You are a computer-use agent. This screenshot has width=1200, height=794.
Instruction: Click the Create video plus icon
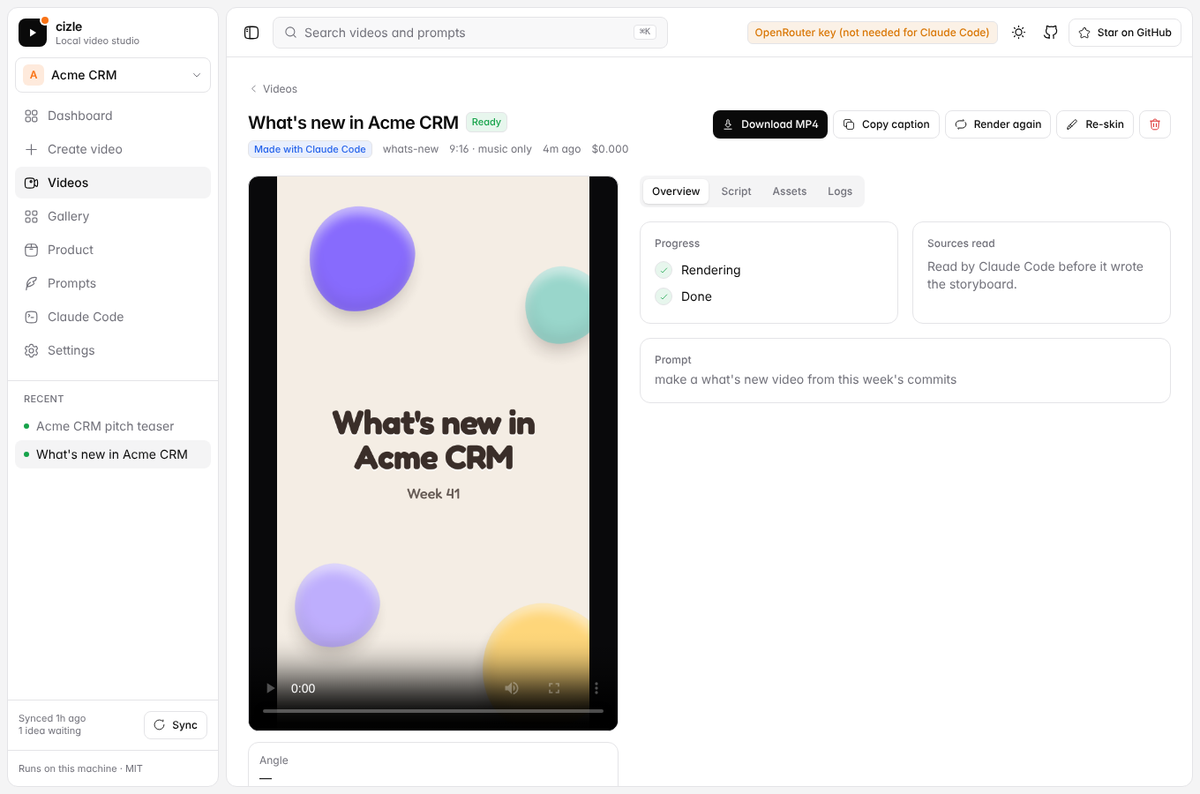pos(32,149)
